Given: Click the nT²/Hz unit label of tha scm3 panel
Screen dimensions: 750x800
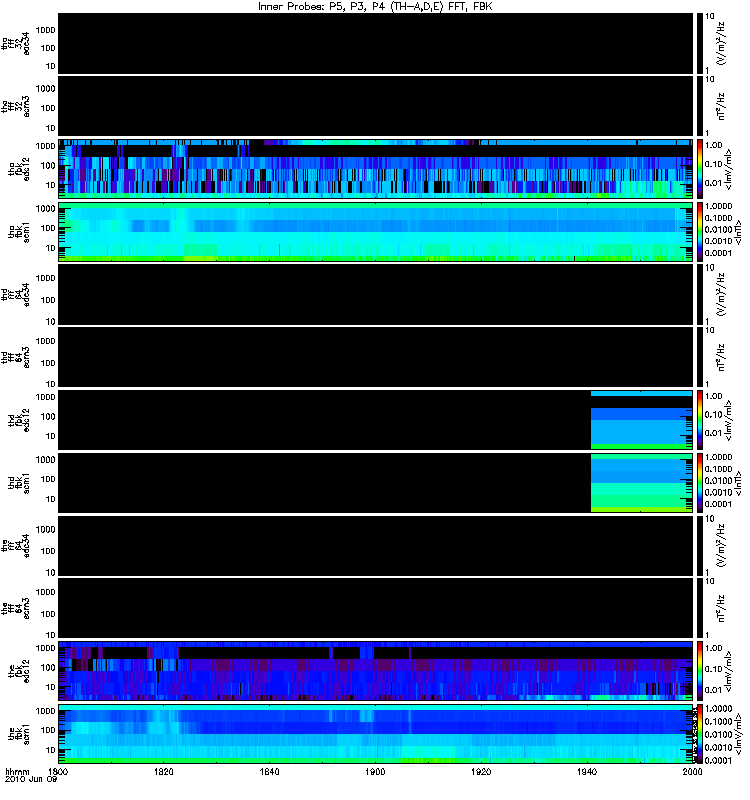Looking at the screenshot, I should pyautogui.click(x=721, y=106).
